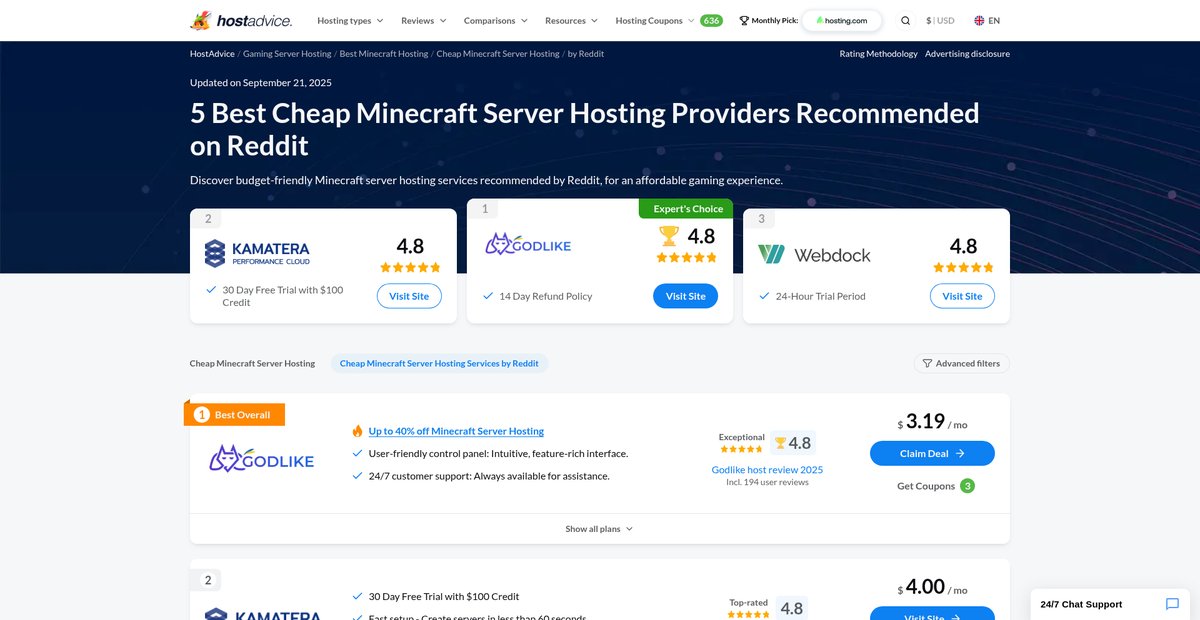This screenshot has width=1200, height=620.
Task: Expand the Reviews menu
Action: point(423,20)
